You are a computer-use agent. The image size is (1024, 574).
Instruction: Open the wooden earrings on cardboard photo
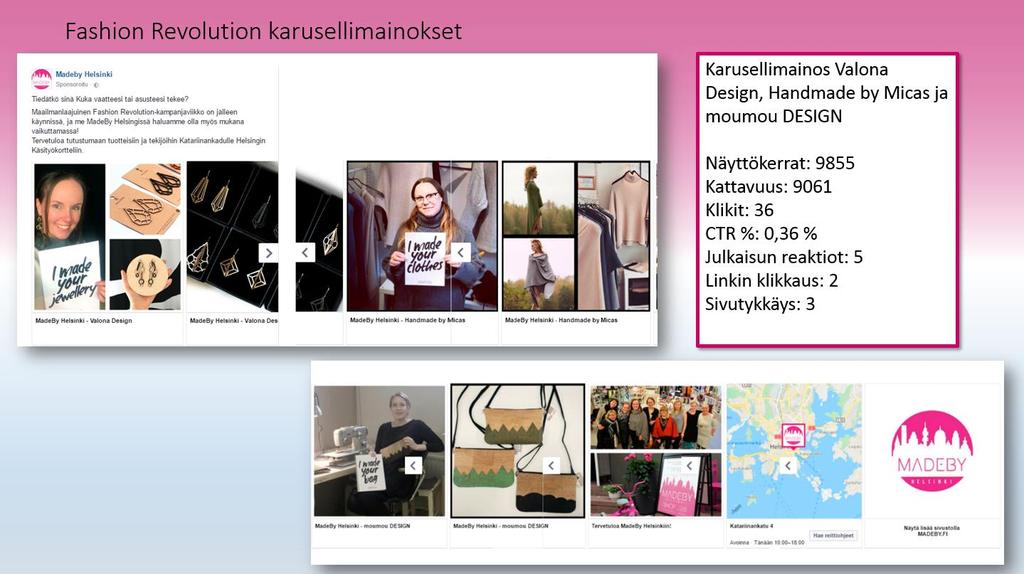point(144,199)
